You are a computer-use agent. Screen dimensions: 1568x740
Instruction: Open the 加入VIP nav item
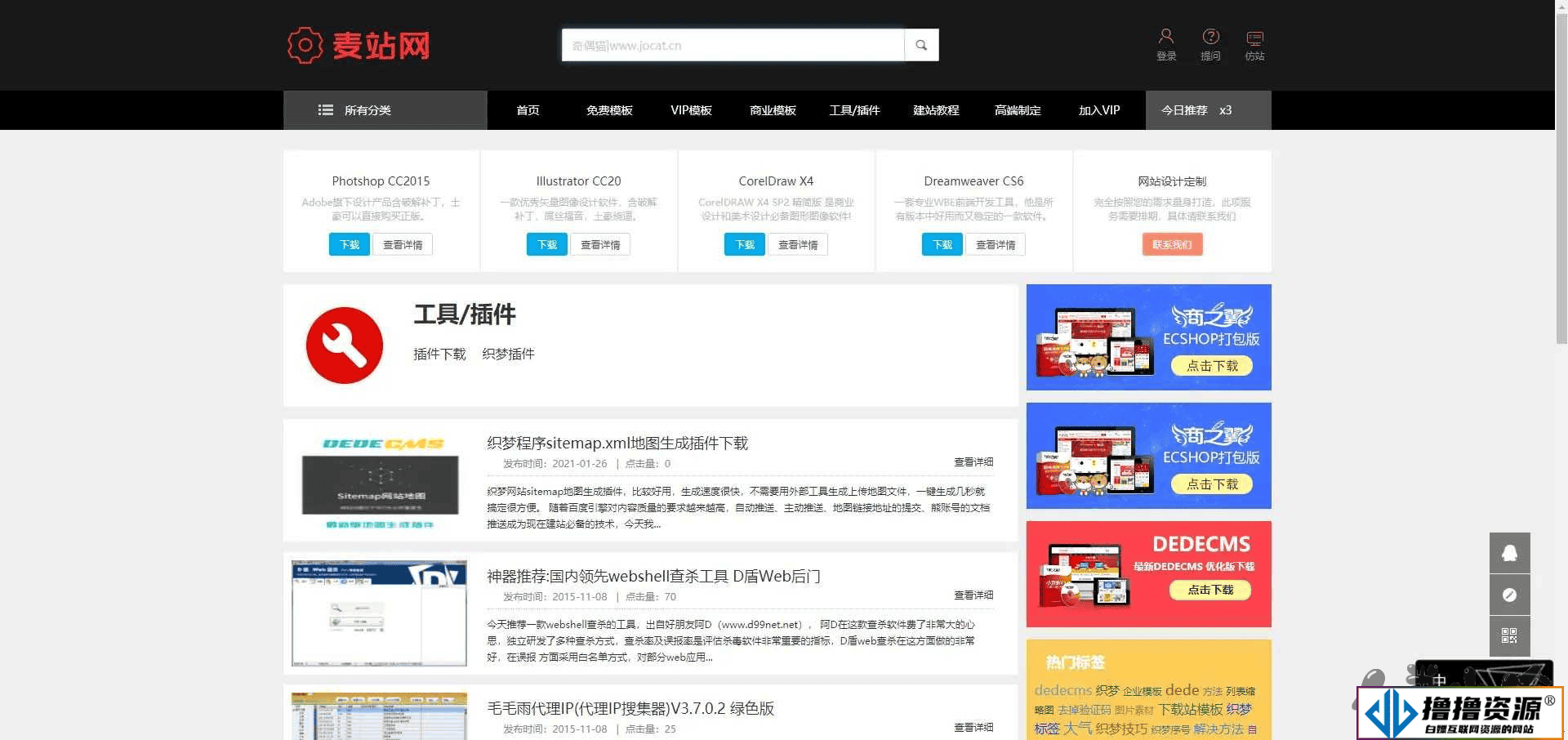pyautogui.click(x=1099, y=110)
